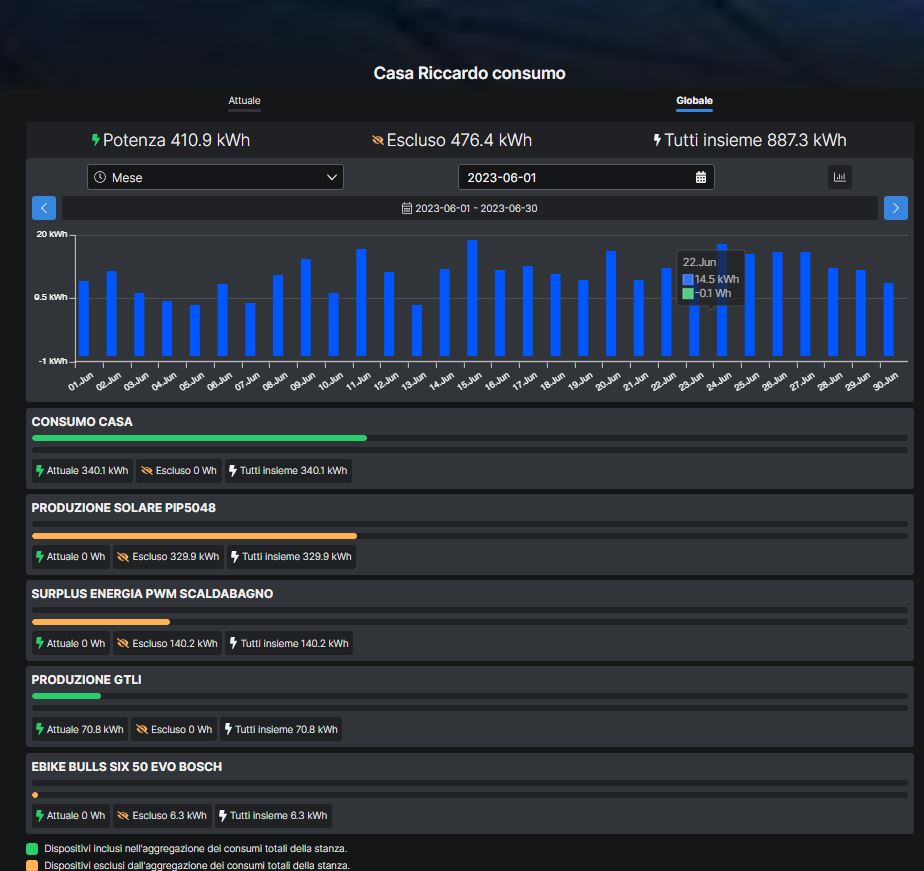924x871 pixels.
Task: Switch to the Attuale tab
Action: click(244, 101)
